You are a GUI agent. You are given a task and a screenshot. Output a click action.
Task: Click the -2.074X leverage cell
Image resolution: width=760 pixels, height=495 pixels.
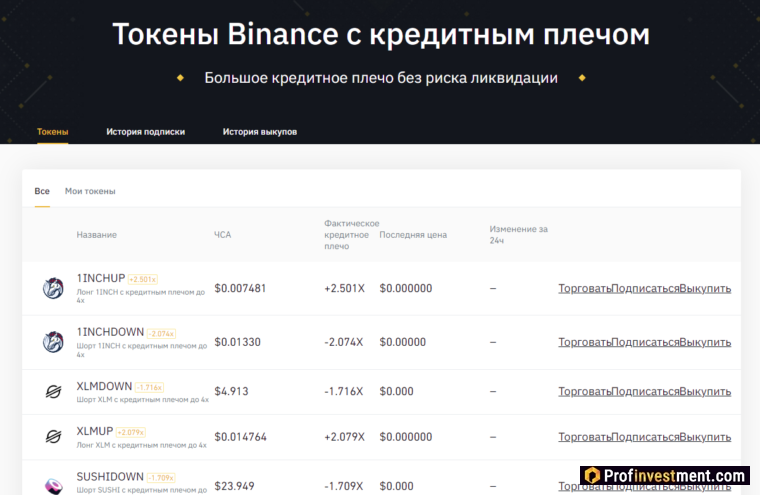344,342
